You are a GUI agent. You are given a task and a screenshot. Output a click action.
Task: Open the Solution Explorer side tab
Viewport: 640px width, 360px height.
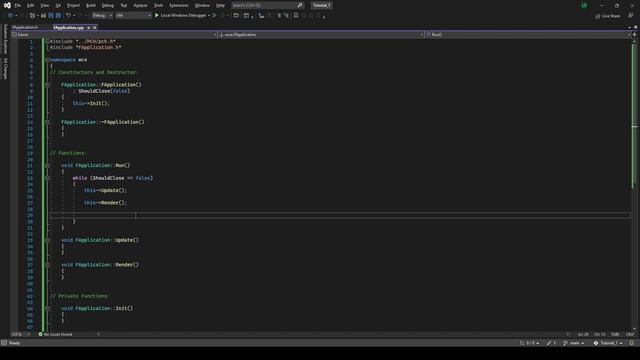pos(5,39)
